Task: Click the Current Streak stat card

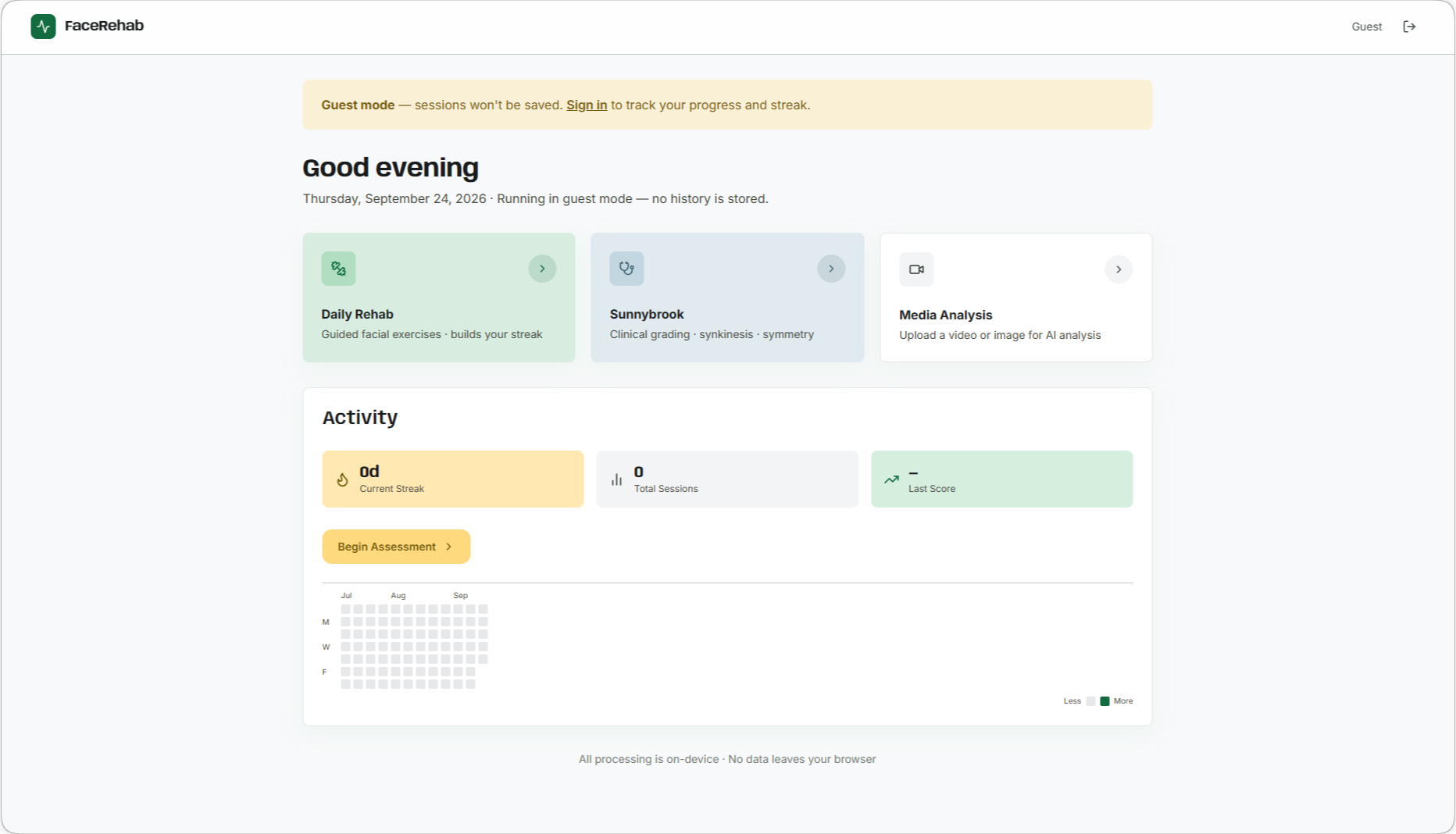Action: tap(452, 479)
